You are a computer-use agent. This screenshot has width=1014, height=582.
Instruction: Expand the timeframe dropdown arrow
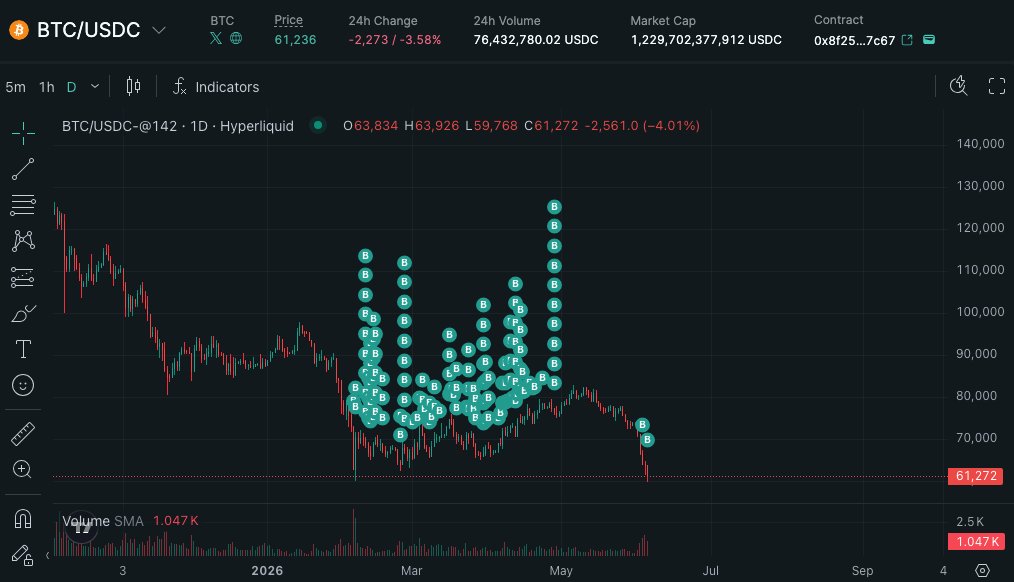95,86
